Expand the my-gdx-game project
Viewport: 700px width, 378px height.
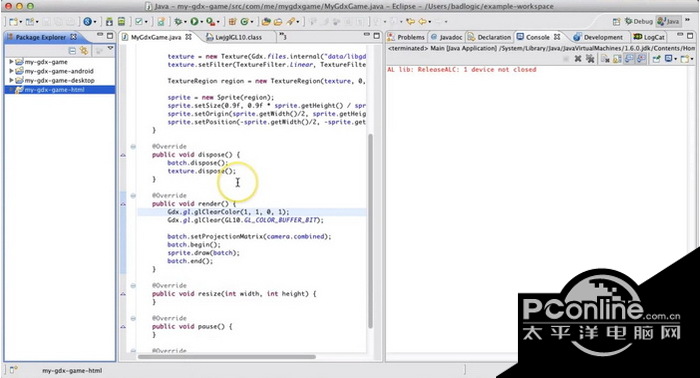coord(11,62)
